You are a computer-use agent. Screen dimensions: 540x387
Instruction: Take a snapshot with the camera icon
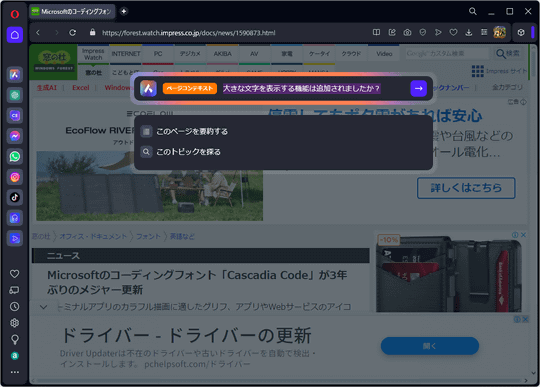(407, 32)
